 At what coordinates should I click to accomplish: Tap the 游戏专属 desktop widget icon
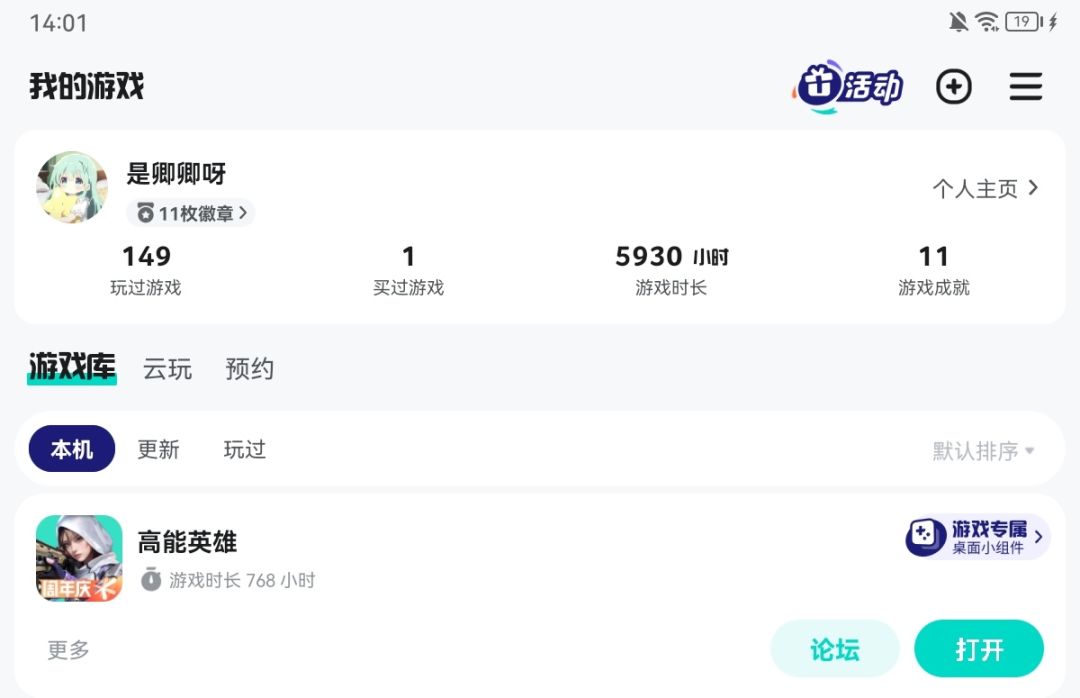click(924, 537)
